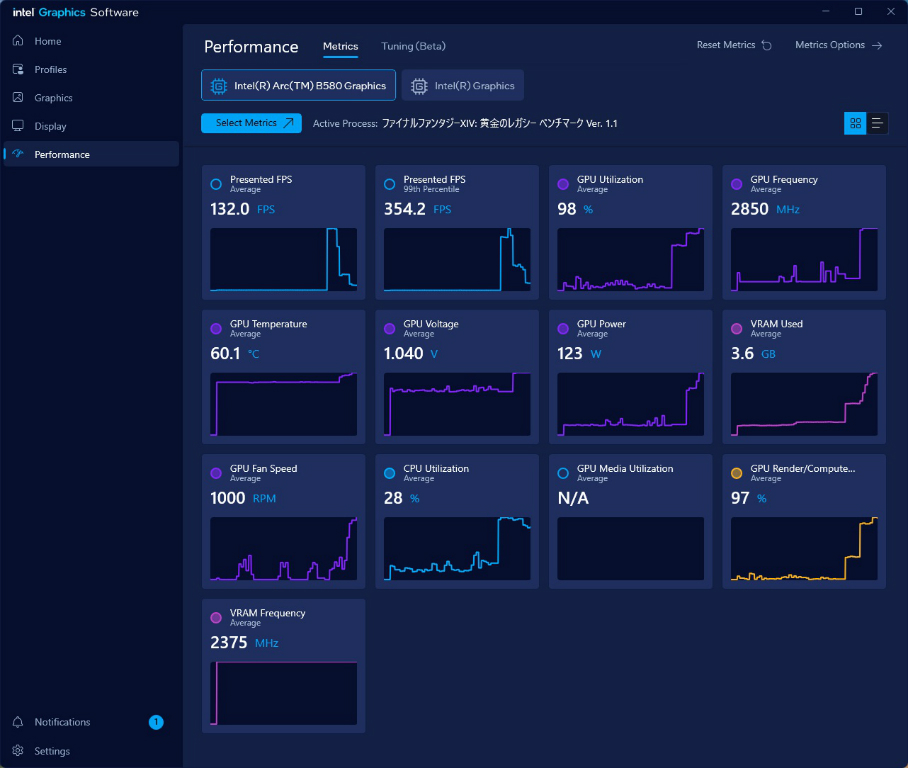Open the Settings gear in sidebar
Image resolution: width=908 pixels, height=768 pixels.
tap(18, 751)
